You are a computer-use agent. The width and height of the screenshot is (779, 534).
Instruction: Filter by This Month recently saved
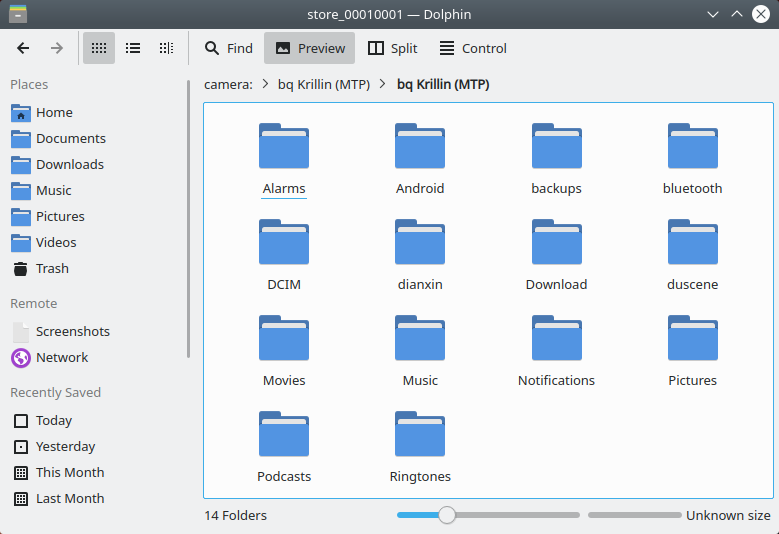point(70,472)
